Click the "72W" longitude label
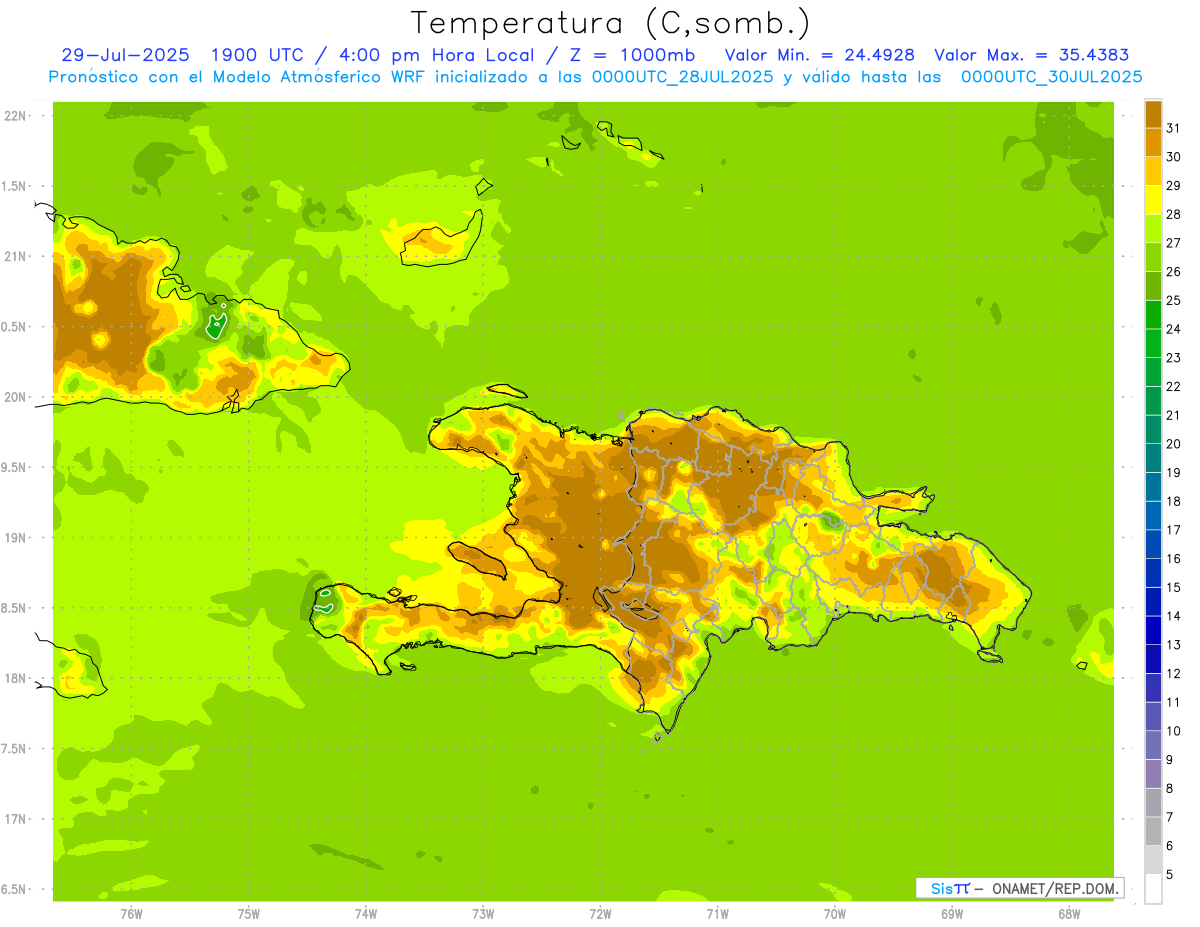 point(600,913)
